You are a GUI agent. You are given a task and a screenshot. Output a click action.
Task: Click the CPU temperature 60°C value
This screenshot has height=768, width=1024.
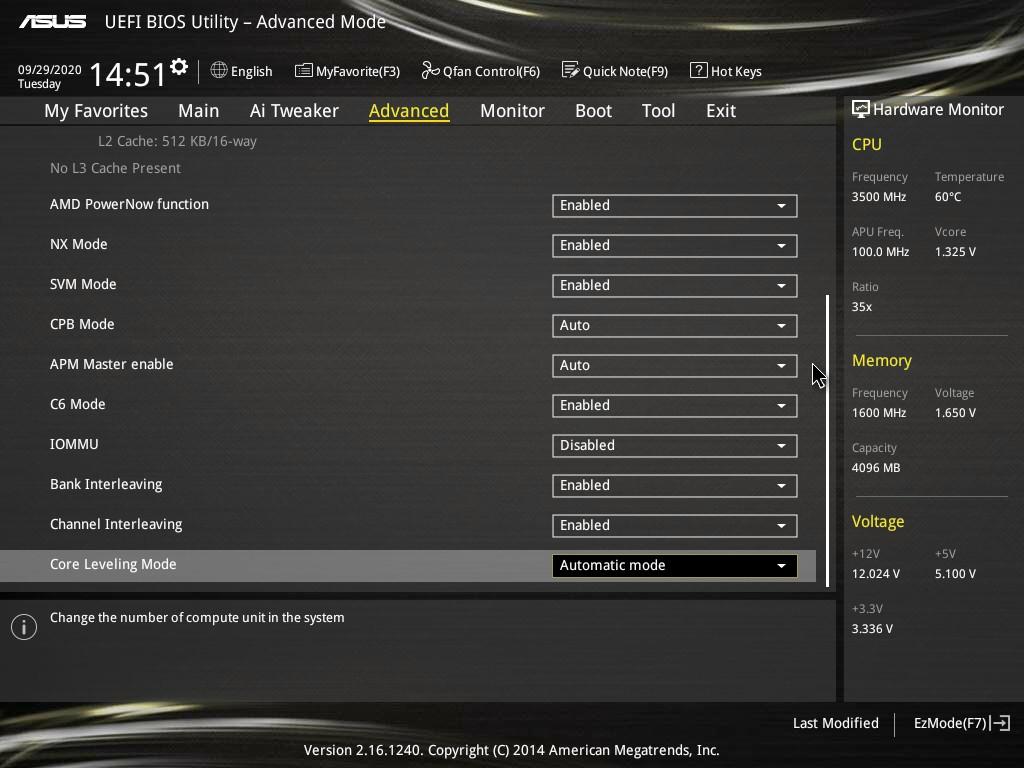click(x=948, y=197)
